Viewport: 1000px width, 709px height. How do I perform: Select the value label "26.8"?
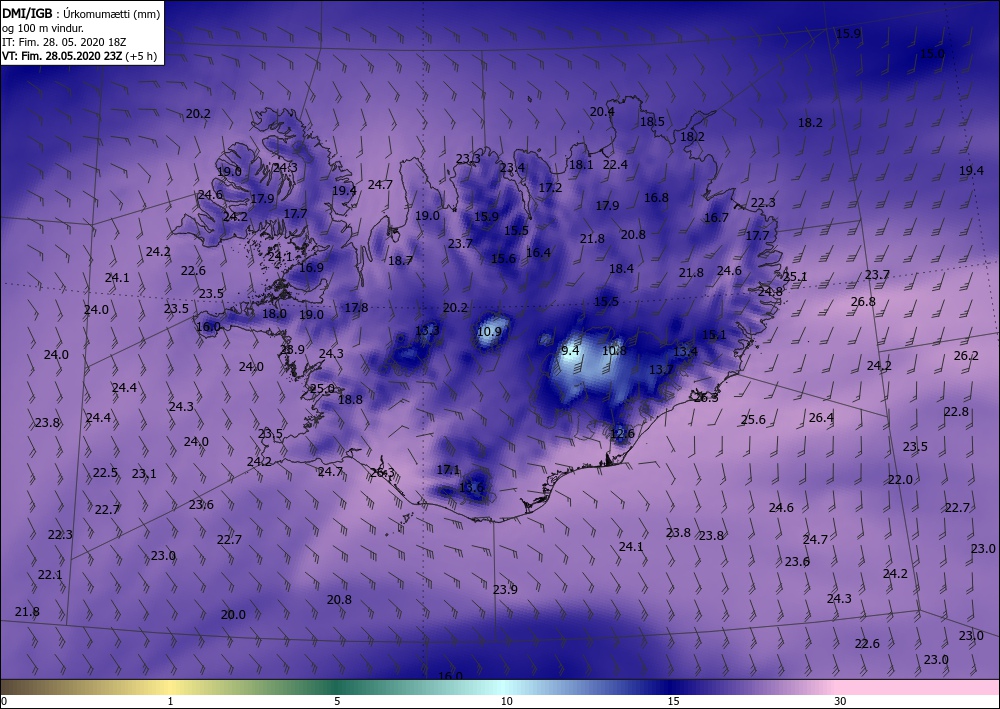tap(863, 302)
